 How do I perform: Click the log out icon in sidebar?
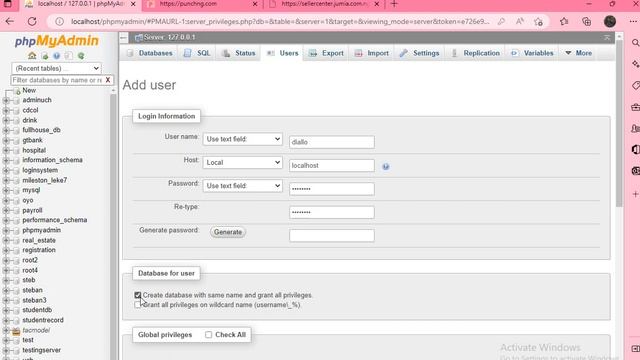click(44, 56)
